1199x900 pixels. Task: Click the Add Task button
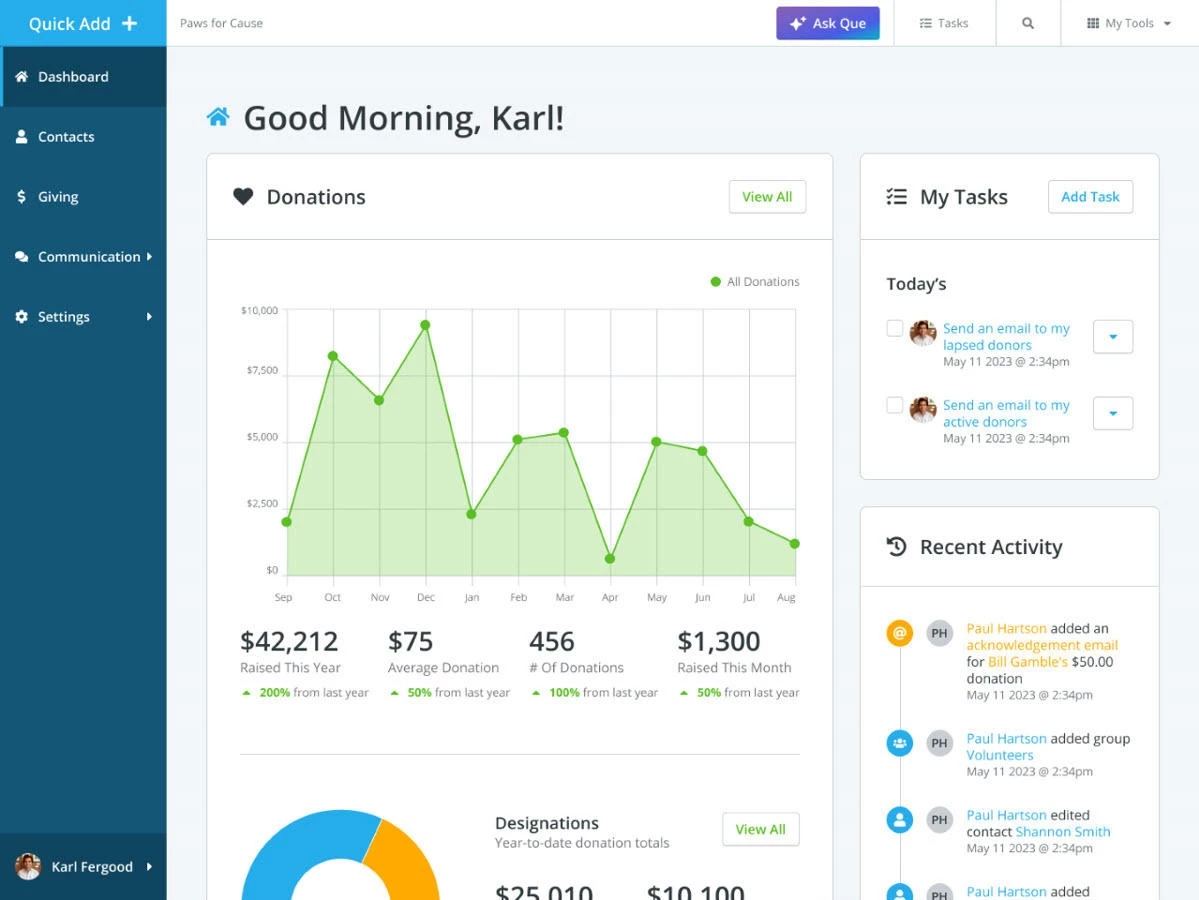click(x=1090, y=197)
